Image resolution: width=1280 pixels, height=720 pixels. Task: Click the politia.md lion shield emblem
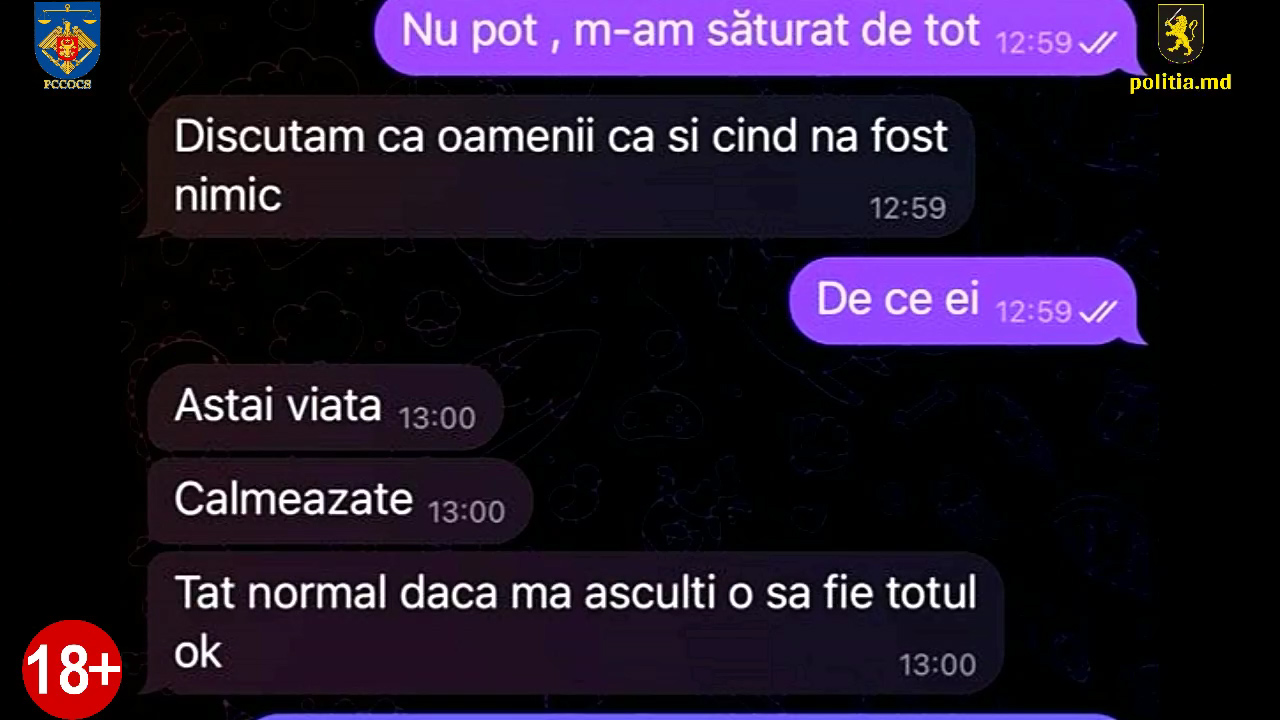tap(1180, 36)
